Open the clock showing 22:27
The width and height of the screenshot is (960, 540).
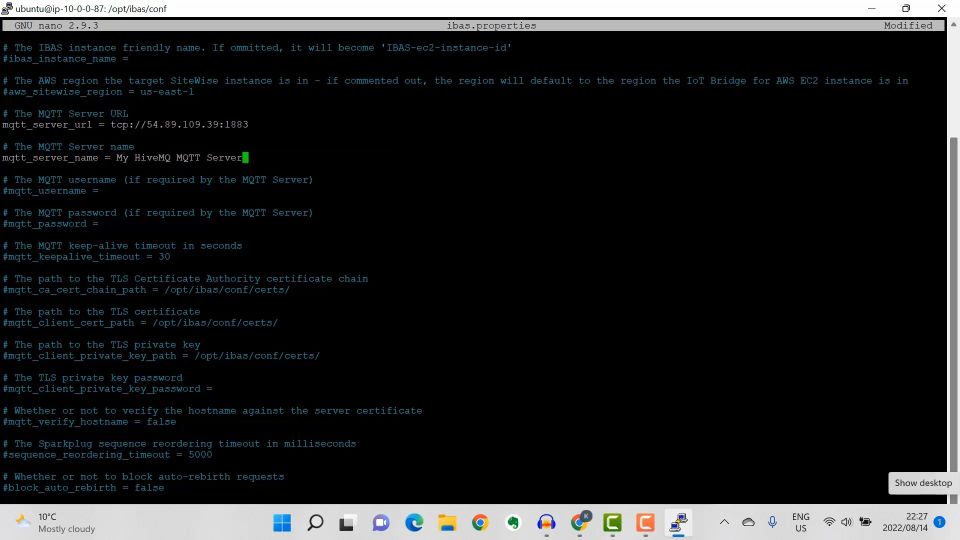(905, 522)
